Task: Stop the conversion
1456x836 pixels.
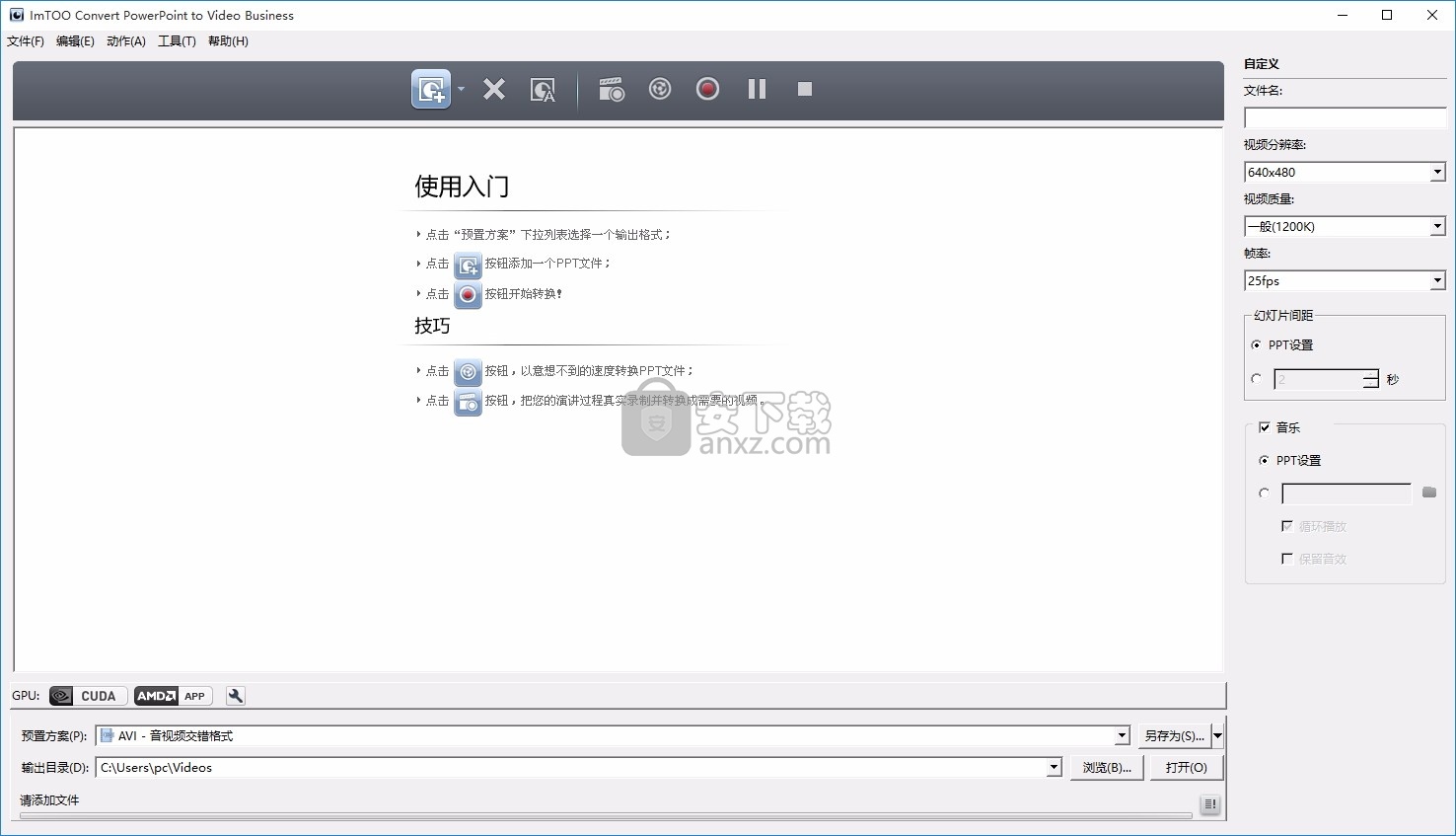Action: [805, 89]
